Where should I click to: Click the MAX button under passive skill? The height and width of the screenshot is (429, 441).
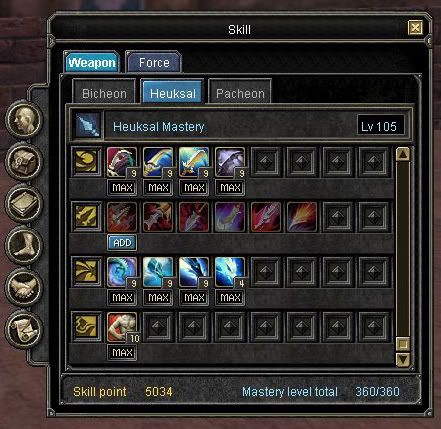(122, 353)
